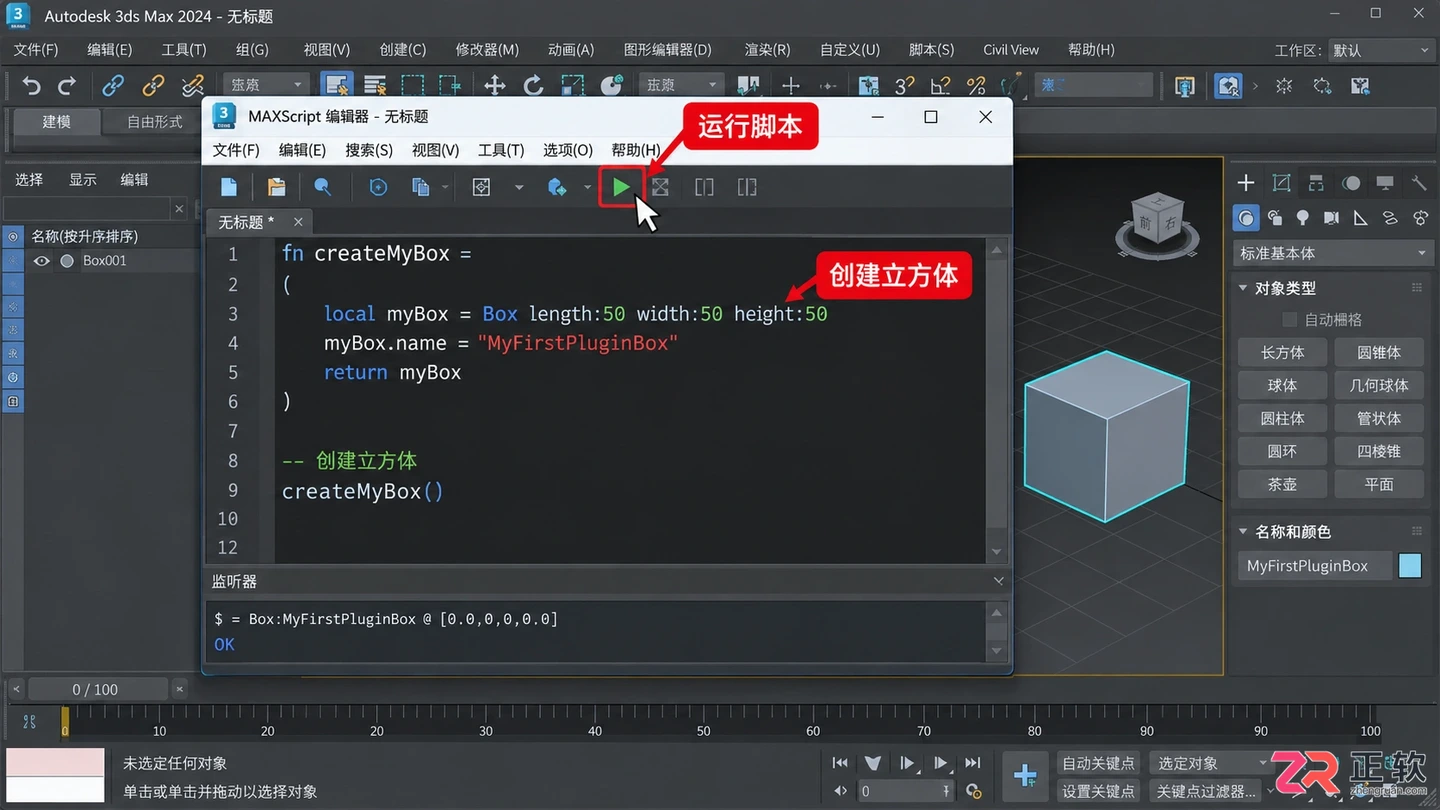Open the Modify panel tab icon
This screenshot has height=810, width=1440.
[1281, 183]
